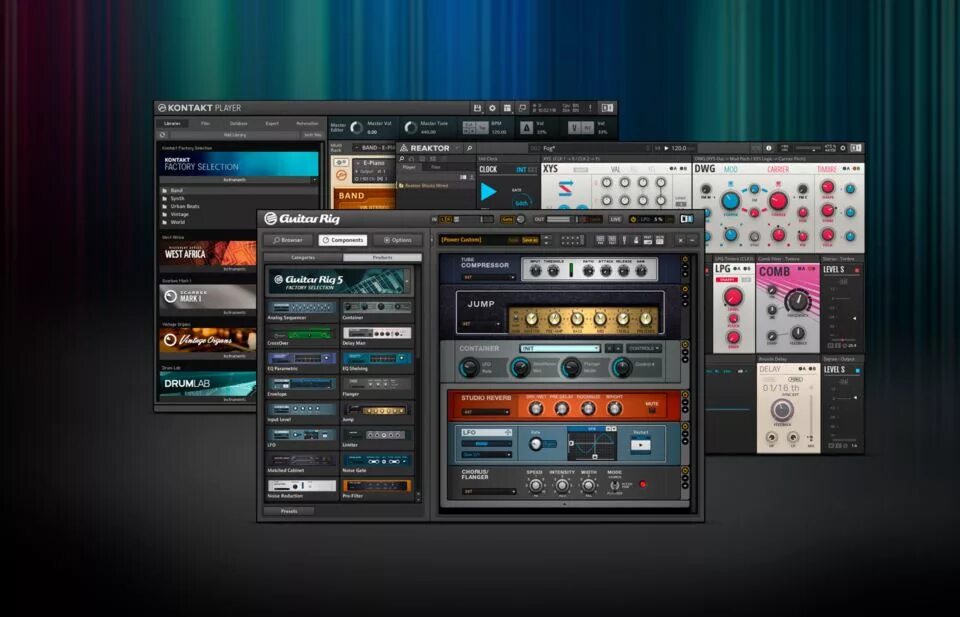Toggle the LIVE button in Guitar Rig header
960x617 pixels.
(x=616, y=219)
